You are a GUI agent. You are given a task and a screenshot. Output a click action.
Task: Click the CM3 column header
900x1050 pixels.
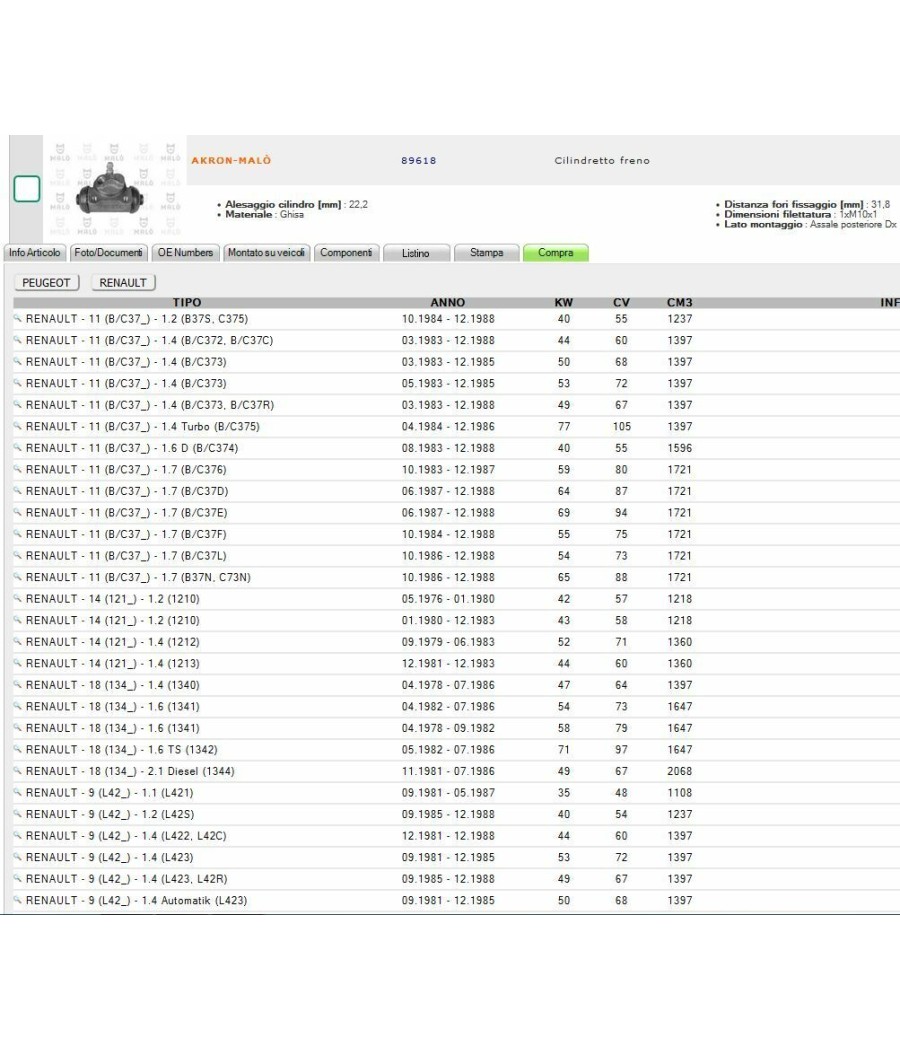[x=680, y=303]
